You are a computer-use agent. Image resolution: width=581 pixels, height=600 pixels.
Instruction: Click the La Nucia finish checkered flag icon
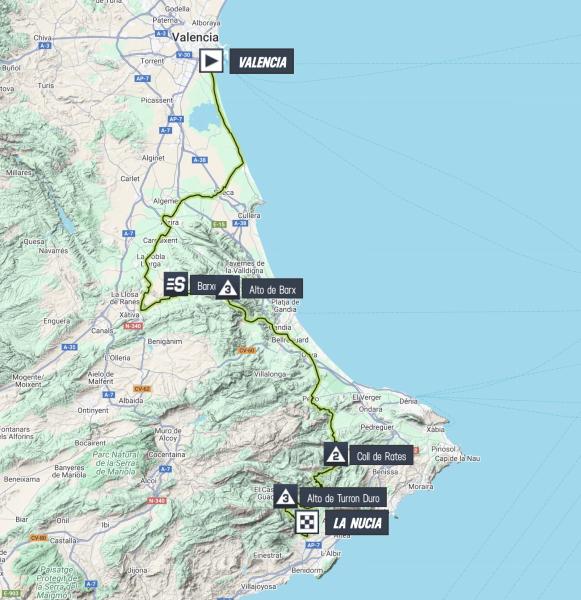pyautogui.click(x=307, y=522)
